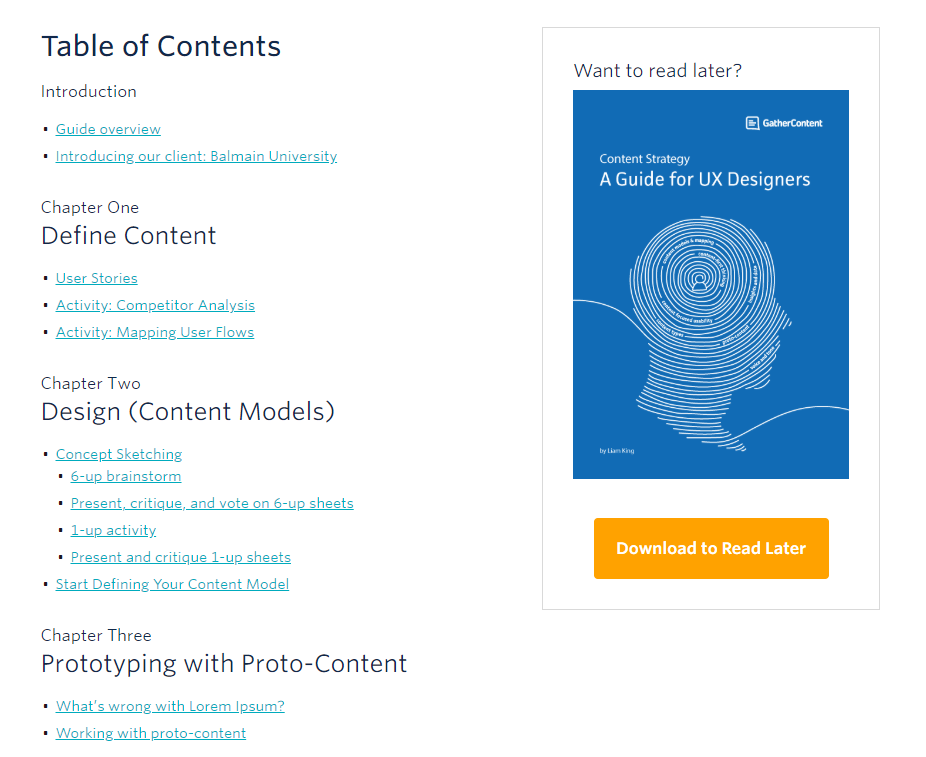Open Start Defining Your Content Model
Image resolution: width=926 pixels, height=757 pixels.
point(172,584)
